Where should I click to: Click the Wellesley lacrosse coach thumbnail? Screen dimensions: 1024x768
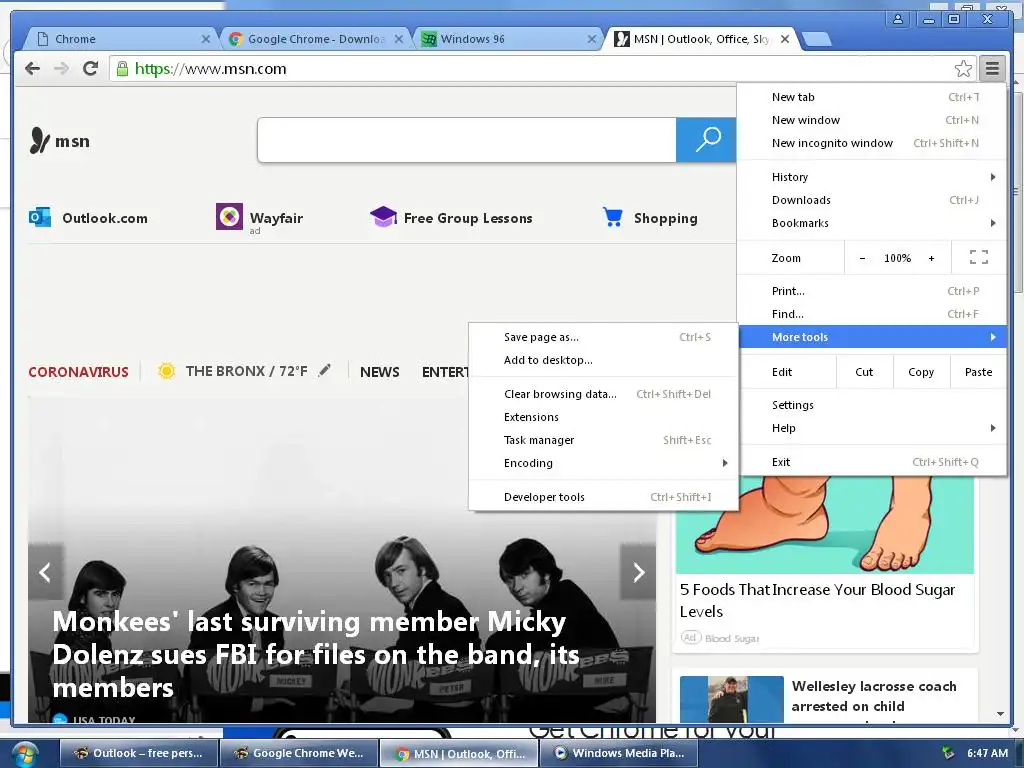coord(731,699)
